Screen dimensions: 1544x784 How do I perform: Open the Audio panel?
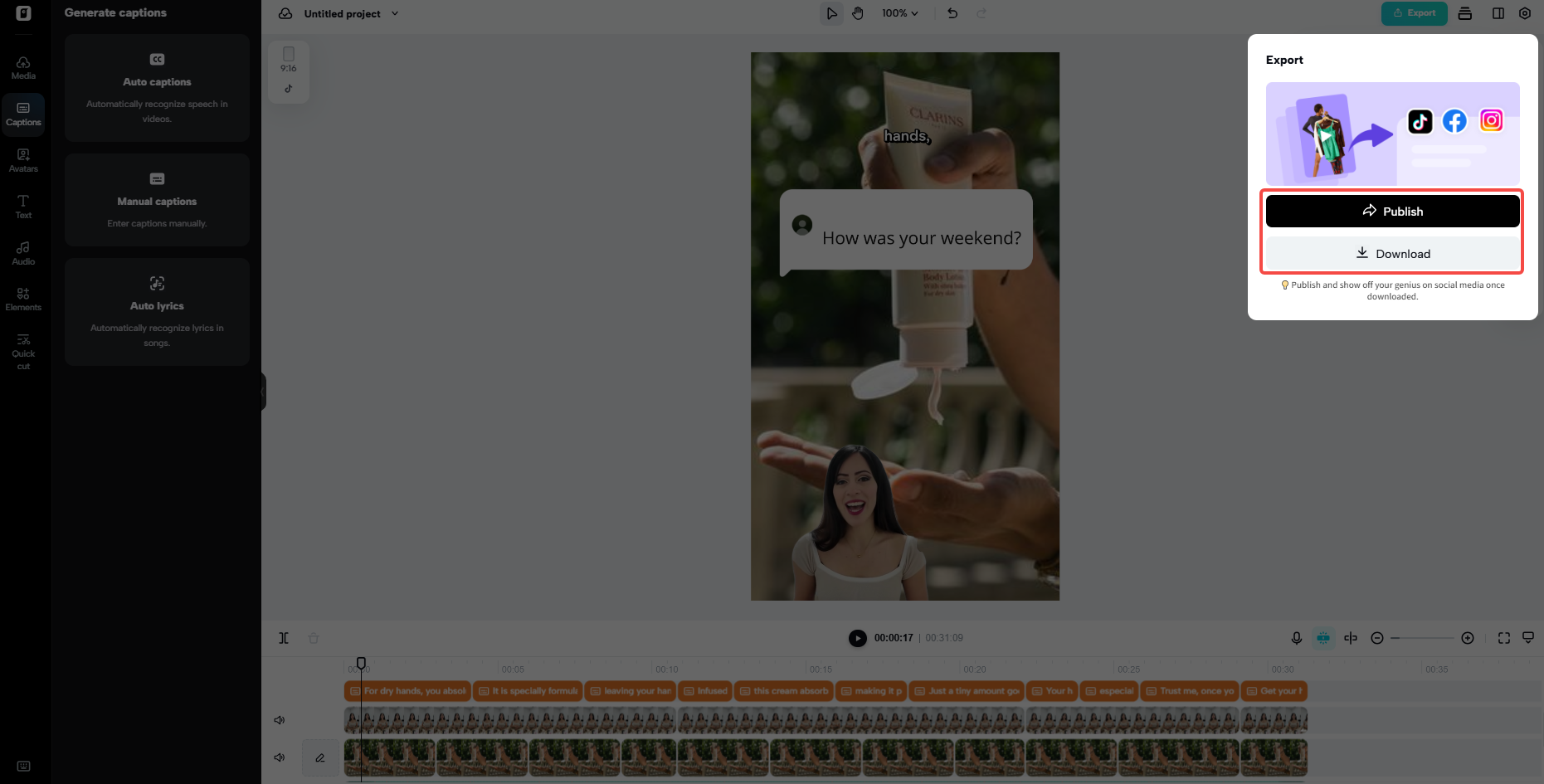point(22,252)
